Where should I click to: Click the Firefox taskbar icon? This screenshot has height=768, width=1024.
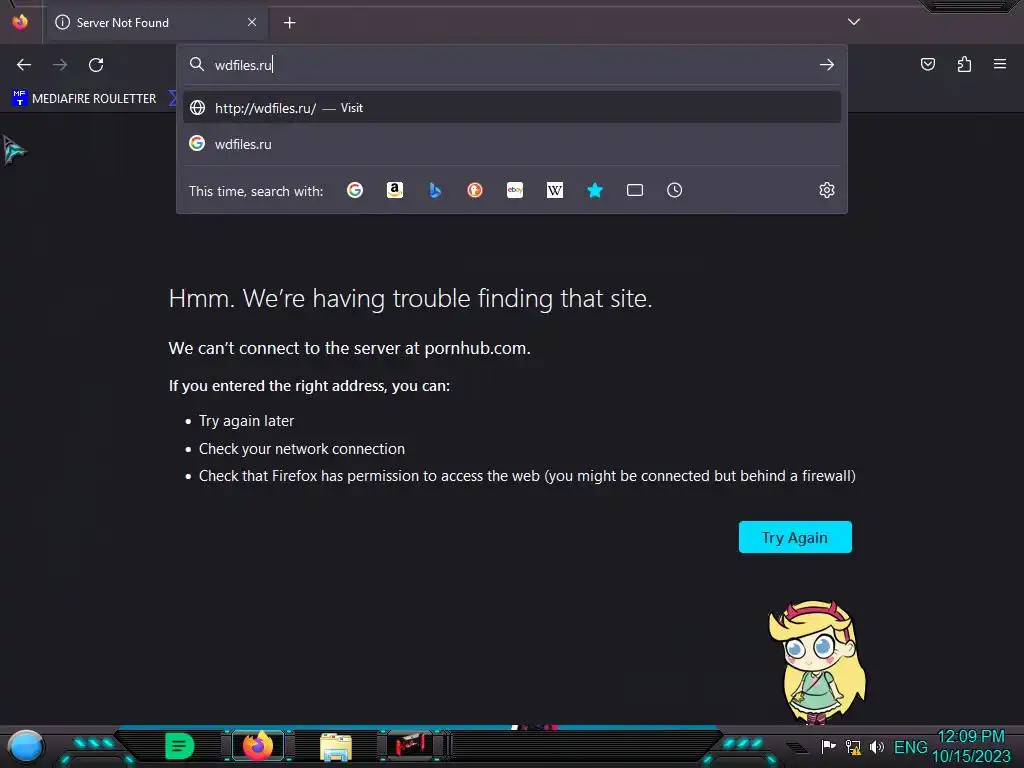click(257, 746)
